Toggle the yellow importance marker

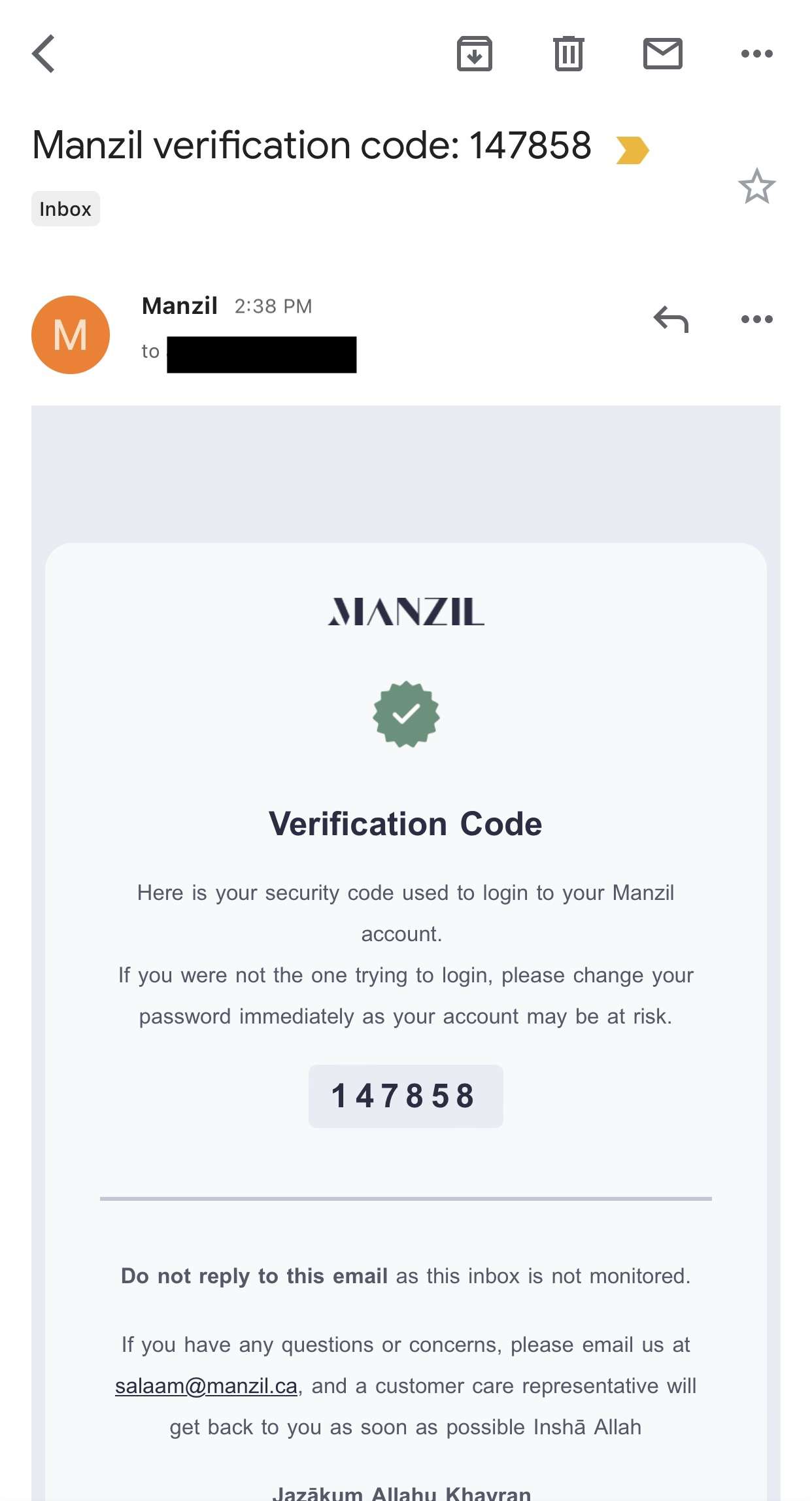coord(632,150)
